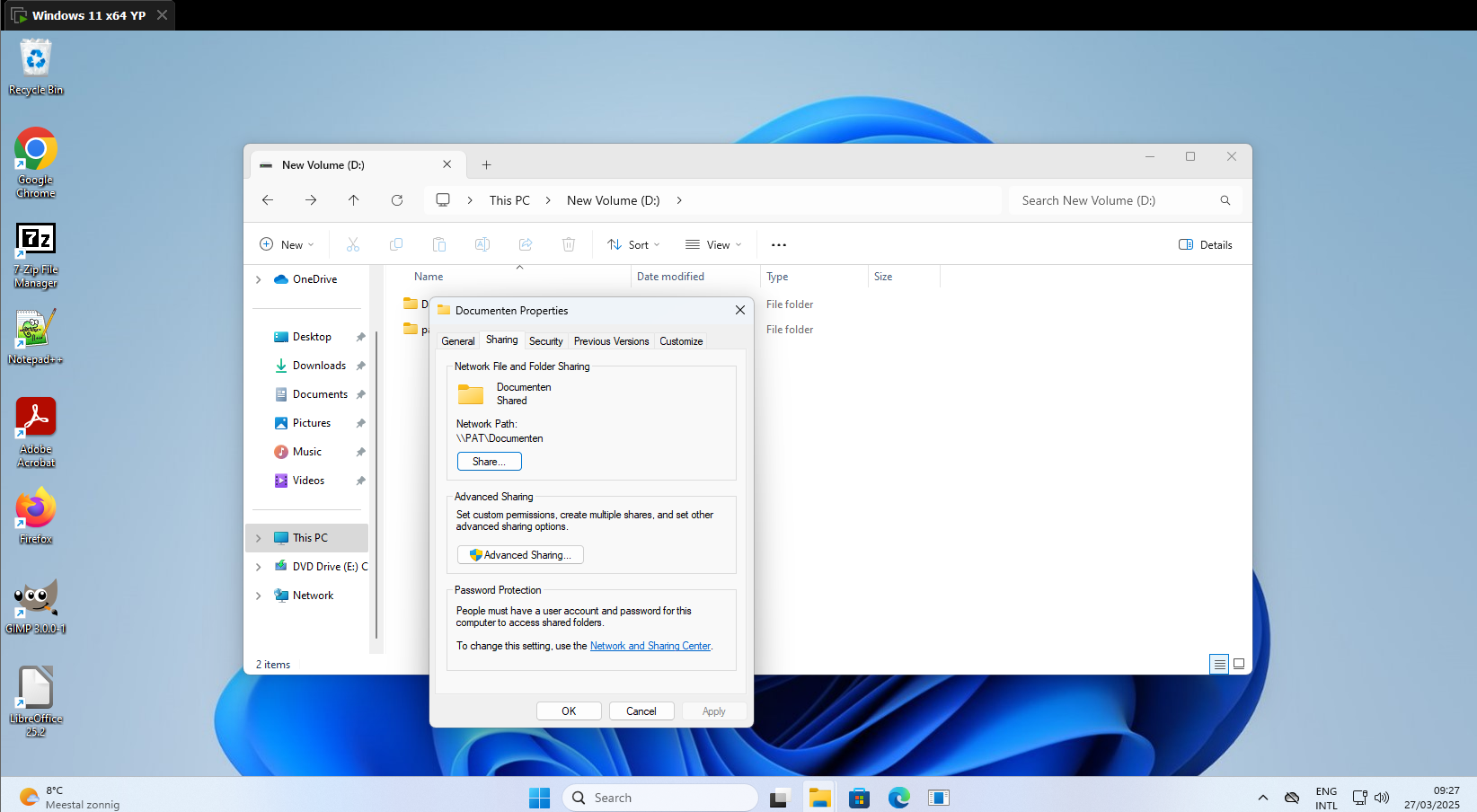
Task: Toggle the Details pane
Action: coord(1205,245)
